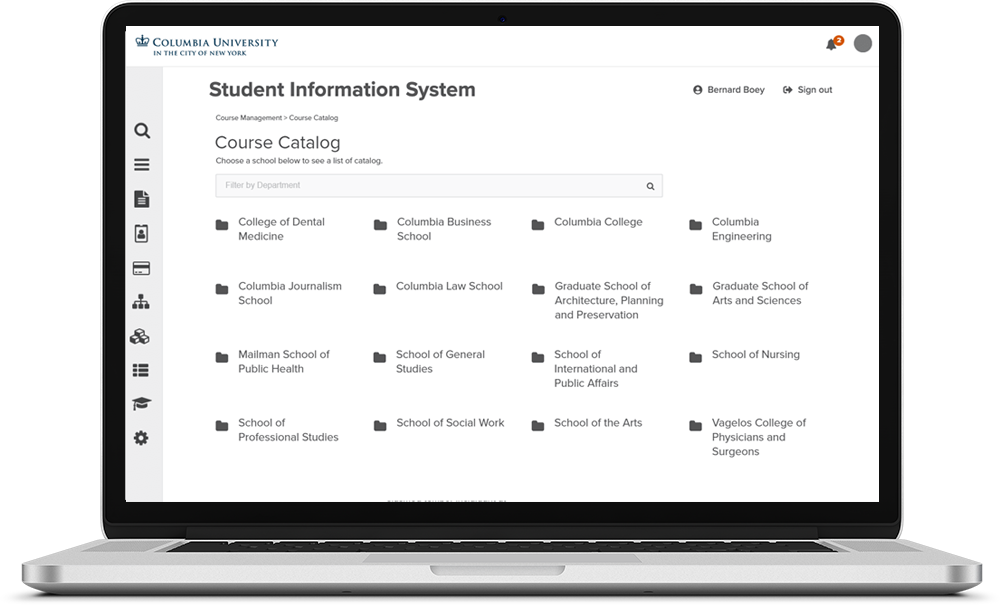Click folder icon for Columbia Journalism School

pos(222,289)
